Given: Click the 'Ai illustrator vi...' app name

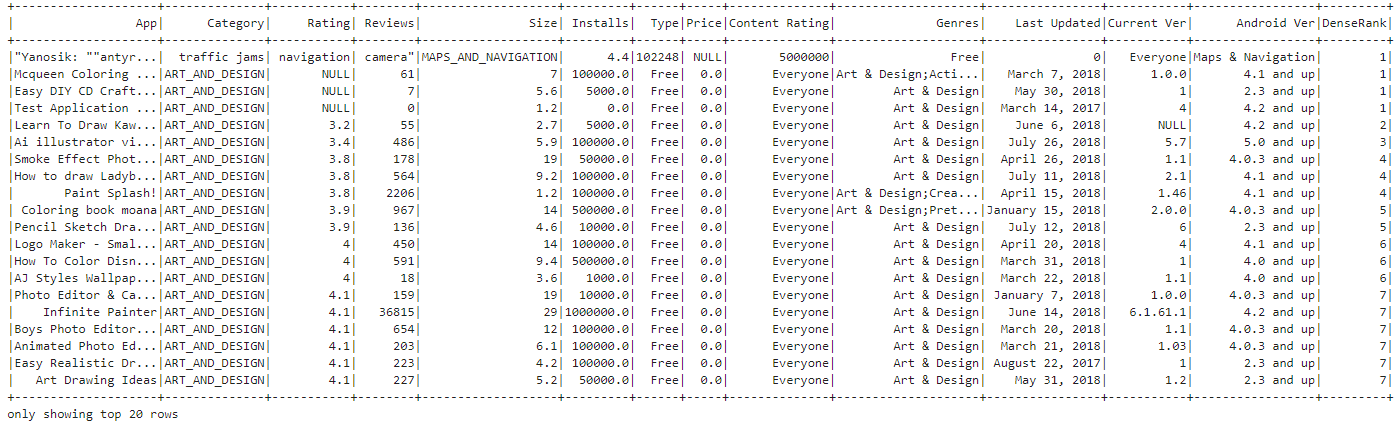Looking at the screenshot, I should (x=85, y=142).
